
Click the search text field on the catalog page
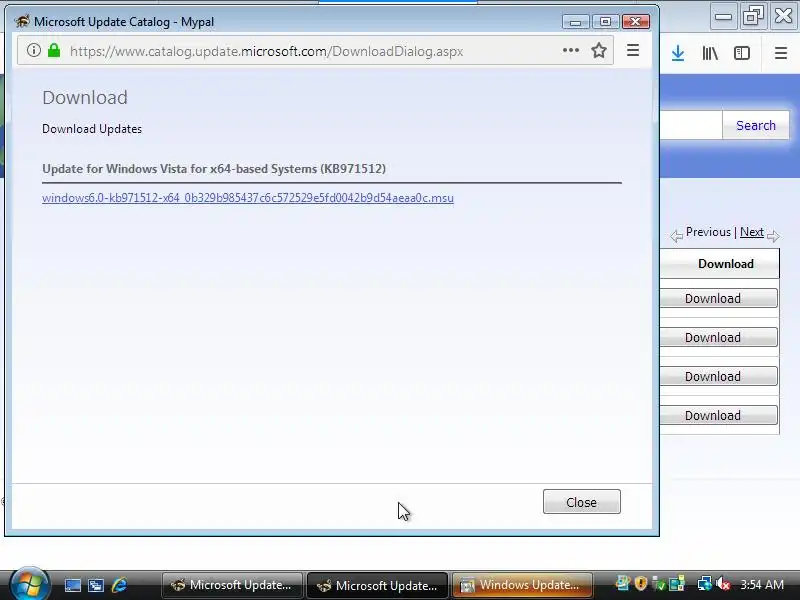click(x=691, y=125)
